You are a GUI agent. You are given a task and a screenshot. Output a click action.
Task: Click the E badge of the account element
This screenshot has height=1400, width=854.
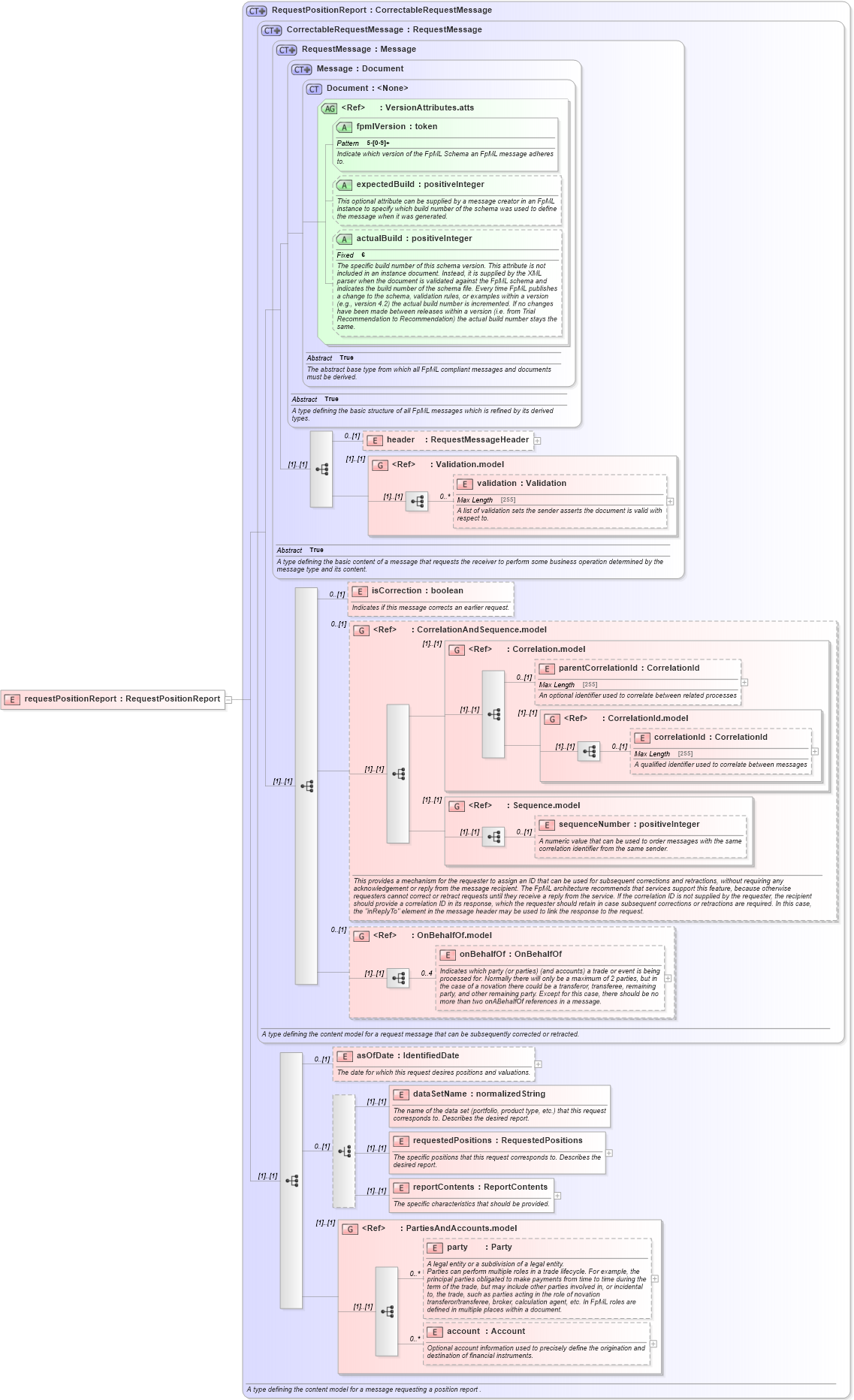tap(435, 1332)
